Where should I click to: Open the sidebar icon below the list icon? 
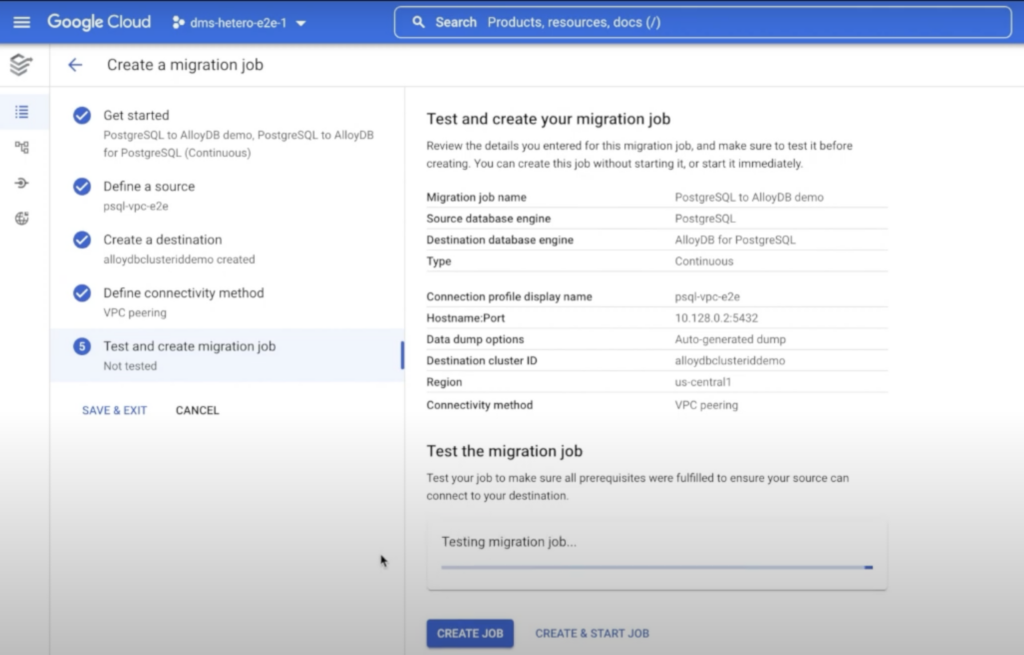tap(22, 148)
